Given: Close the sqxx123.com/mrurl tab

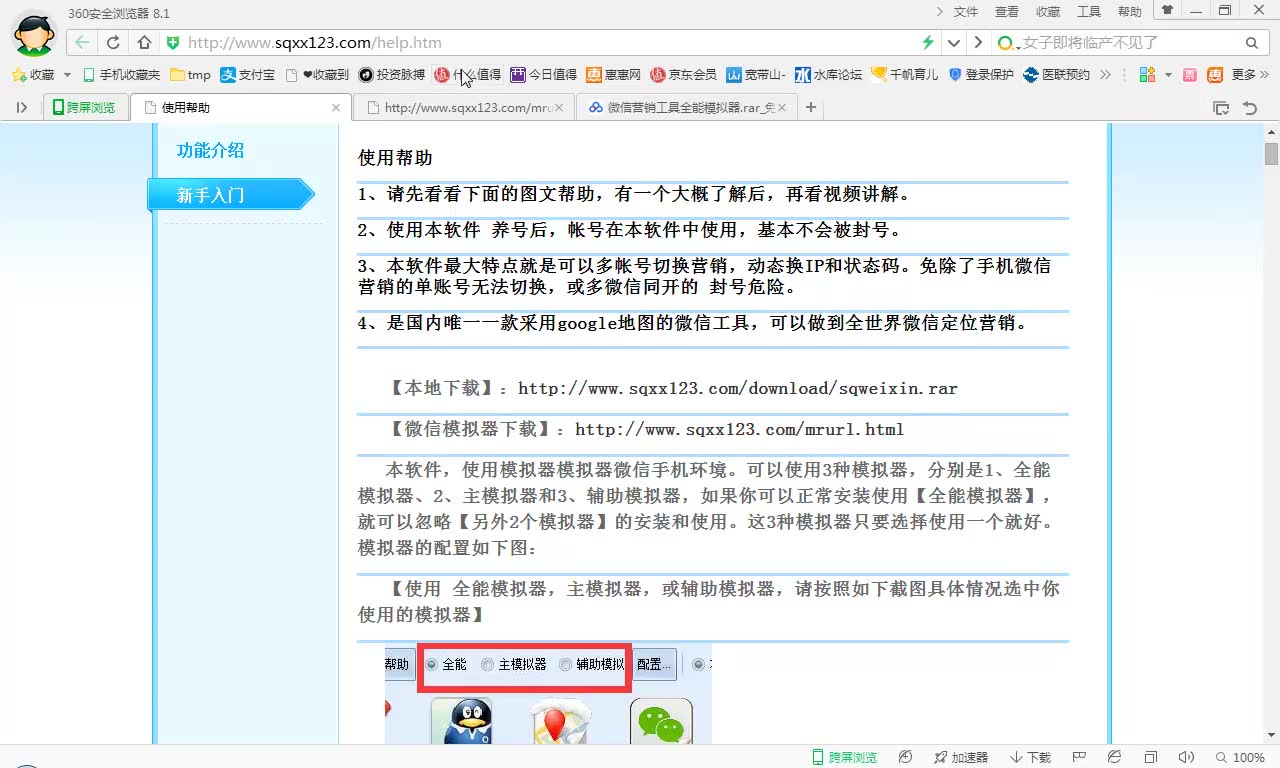Looking at the screenshot, I should pyautogui.click(x=559, y=107).
